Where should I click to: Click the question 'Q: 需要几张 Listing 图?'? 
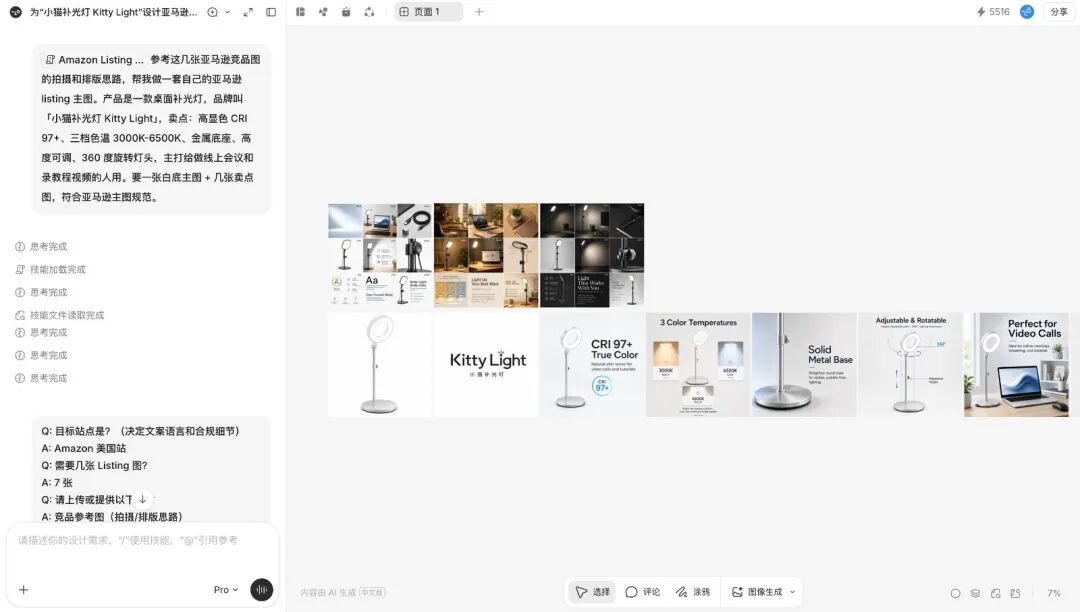coord(94,465)
